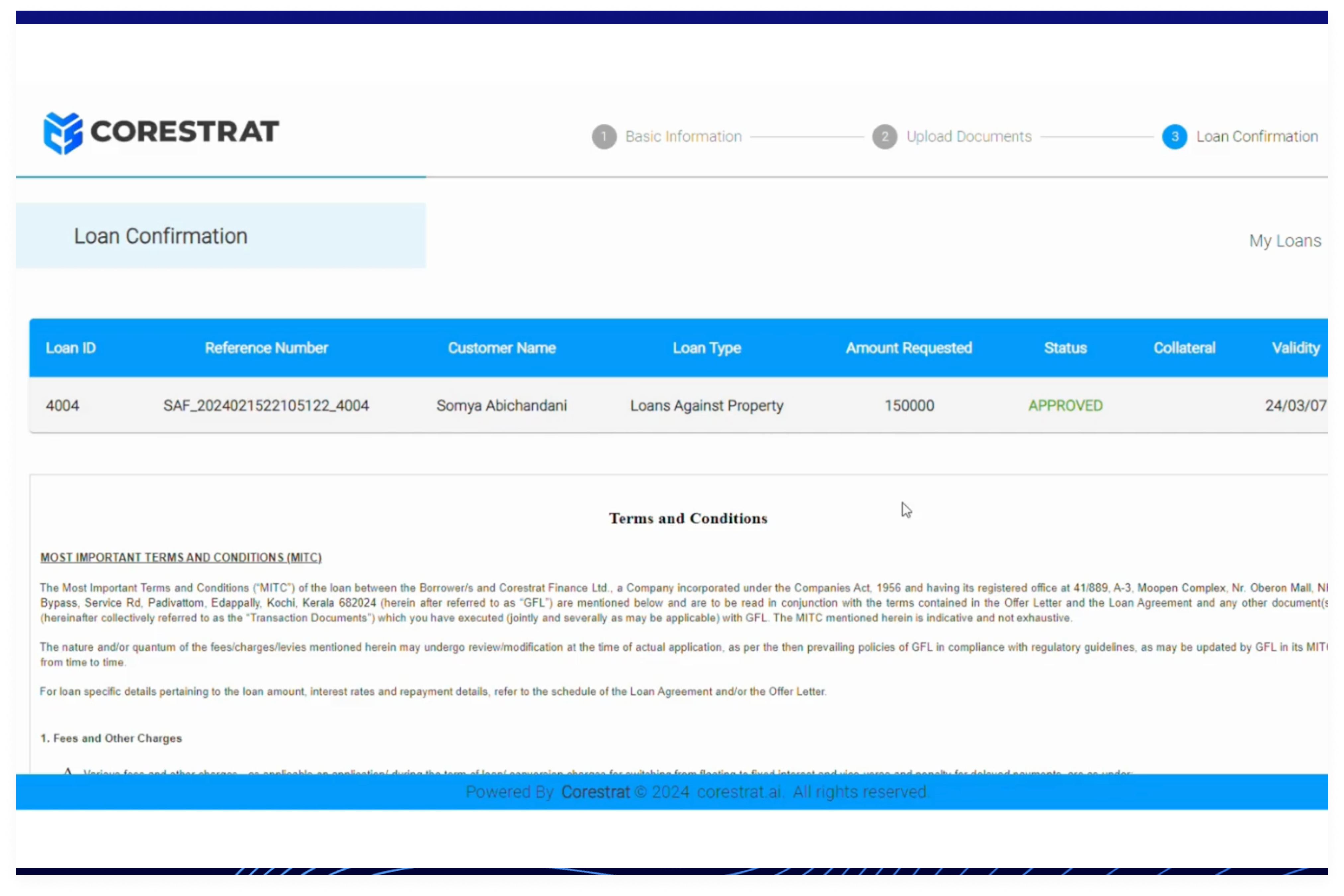Select reference SAF_2024021522105122_4004 cell
The width and height of the screenshot is (1344, 896).
[x=266, y=406]
